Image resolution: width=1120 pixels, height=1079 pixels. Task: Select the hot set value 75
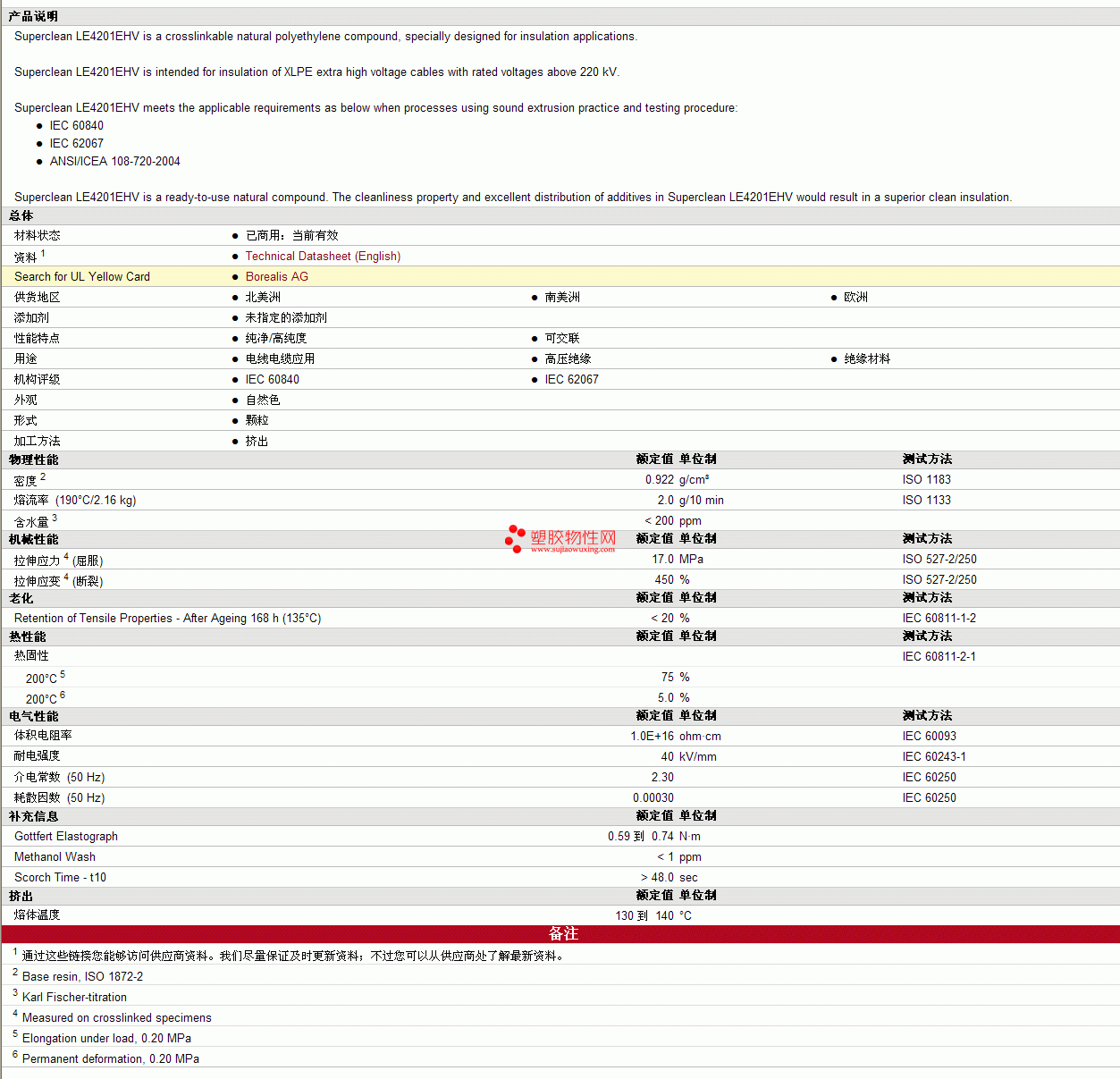(668, 677)
